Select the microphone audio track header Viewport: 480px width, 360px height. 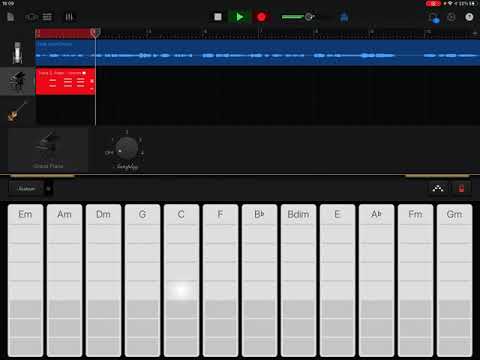pyautogui.click(x=17, y=53)
